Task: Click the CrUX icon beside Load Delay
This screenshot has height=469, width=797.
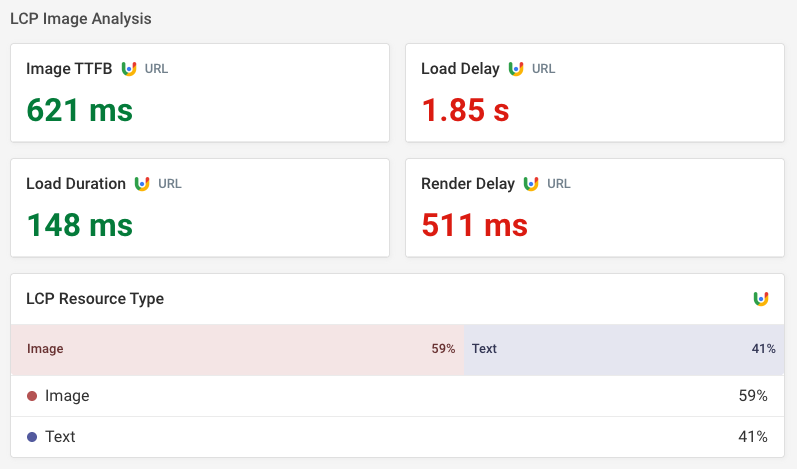Action: click(516, 69)
